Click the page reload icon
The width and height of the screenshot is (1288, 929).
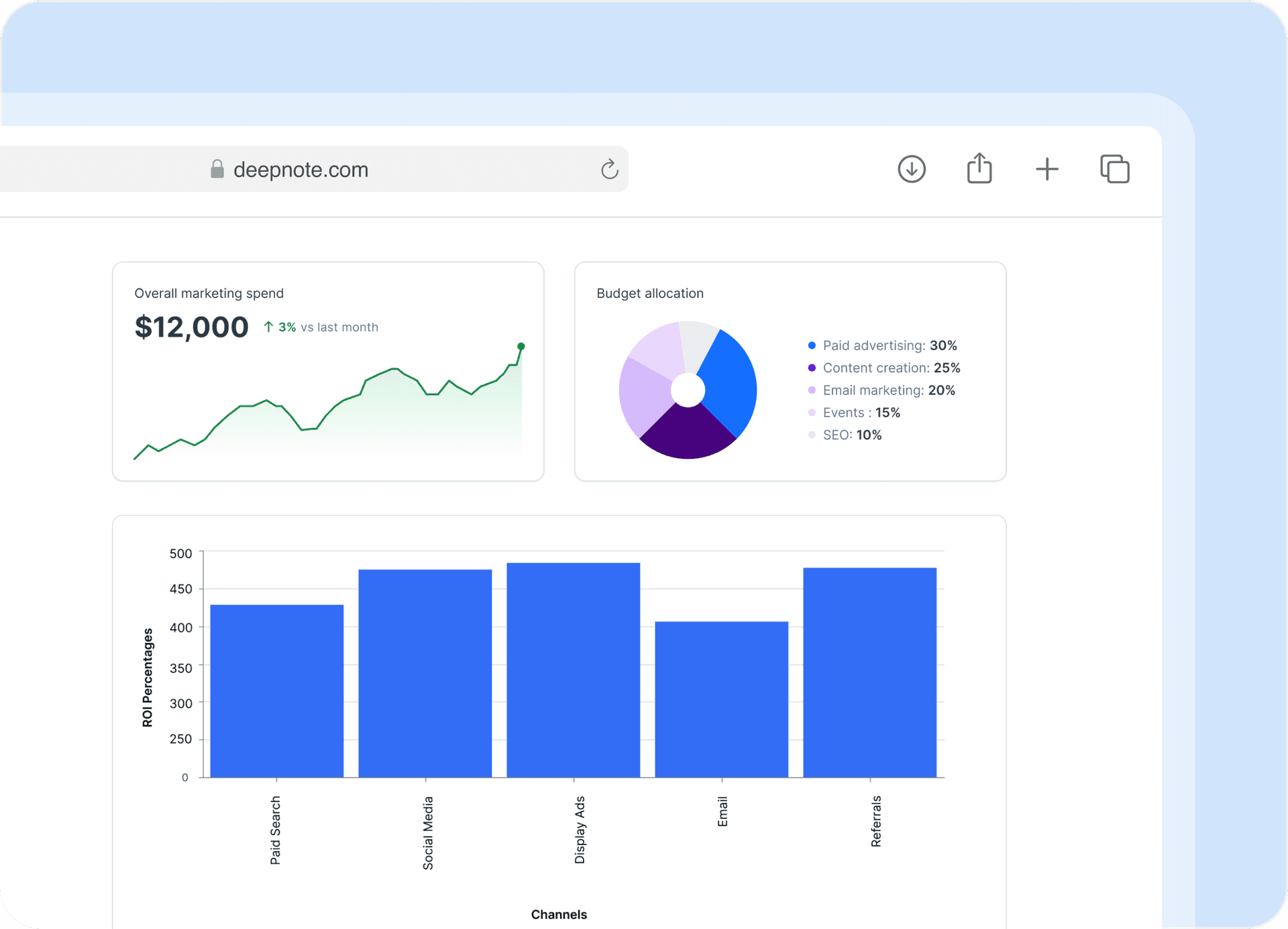(609, 169)
